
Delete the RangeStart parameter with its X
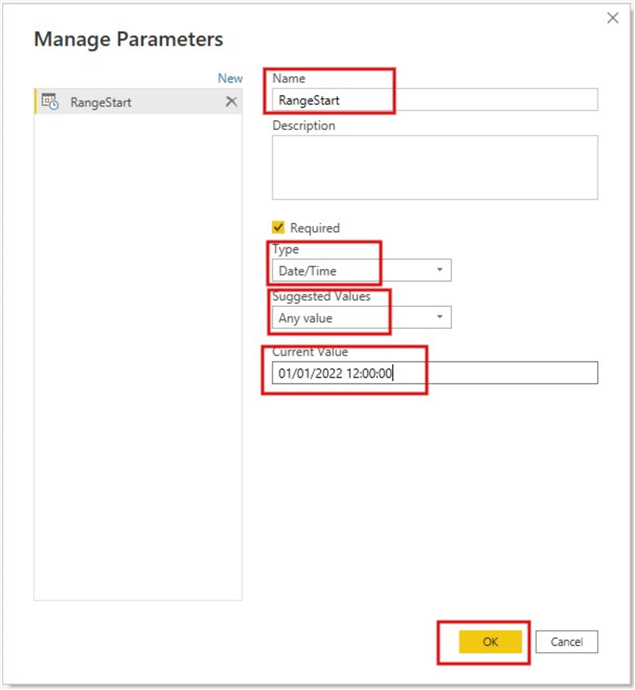coord(231,102)
